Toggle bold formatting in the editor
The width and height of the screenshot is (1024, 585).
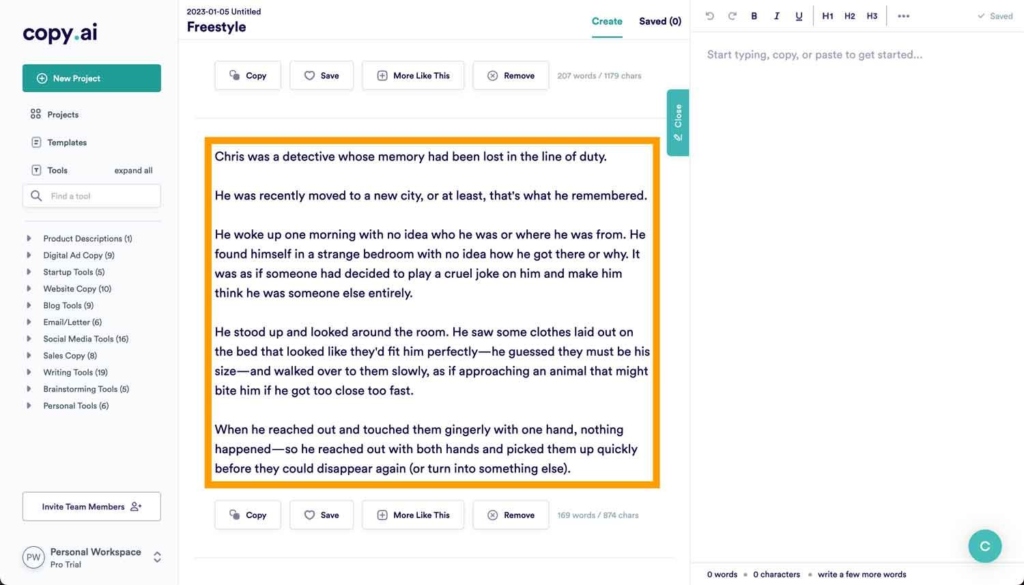click(x=754, y=16)
